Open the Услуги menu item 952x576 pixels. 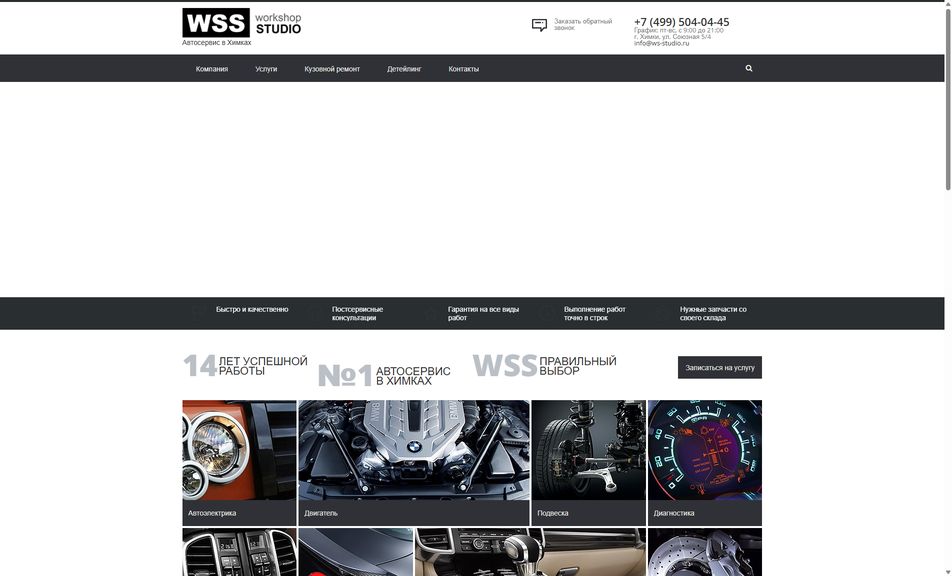(266, 69)
